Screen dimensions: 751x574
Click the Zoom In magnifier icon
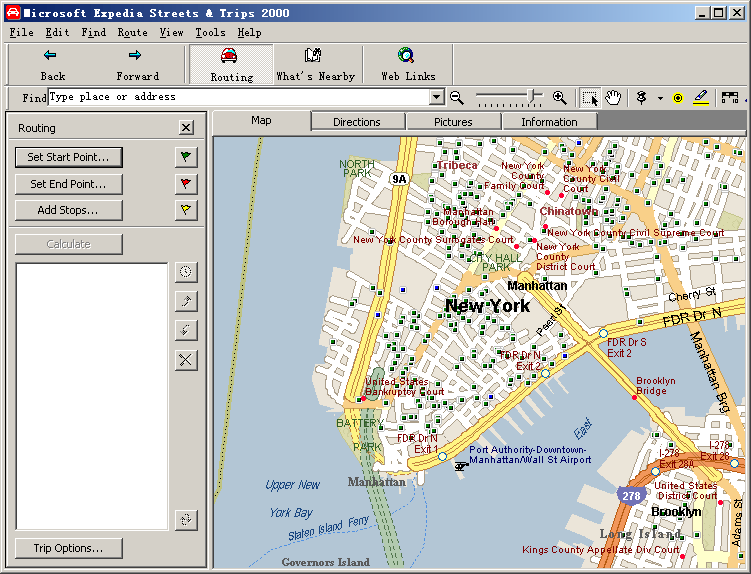[559, 98]
